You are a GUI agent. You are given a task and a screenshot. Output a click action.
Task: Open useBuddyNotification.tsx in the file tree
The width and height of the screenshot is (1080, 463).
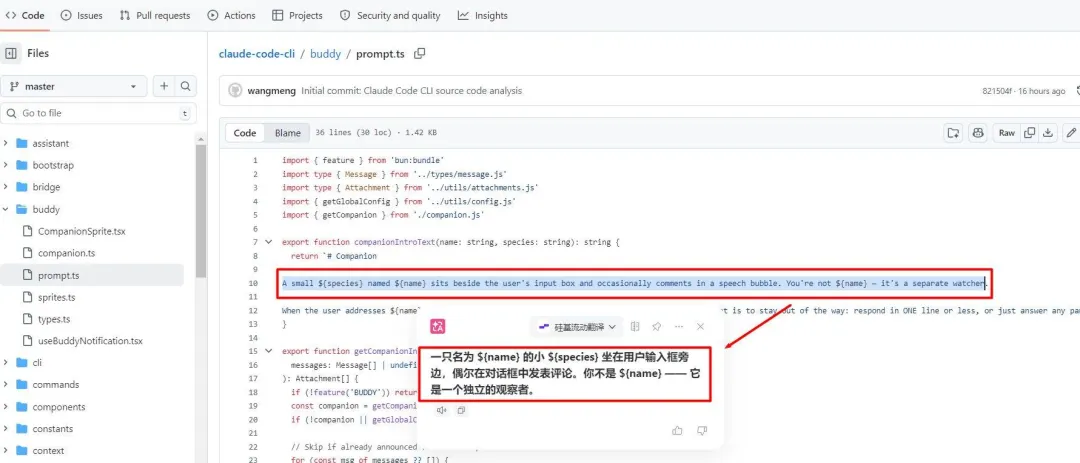click(90, 341)
